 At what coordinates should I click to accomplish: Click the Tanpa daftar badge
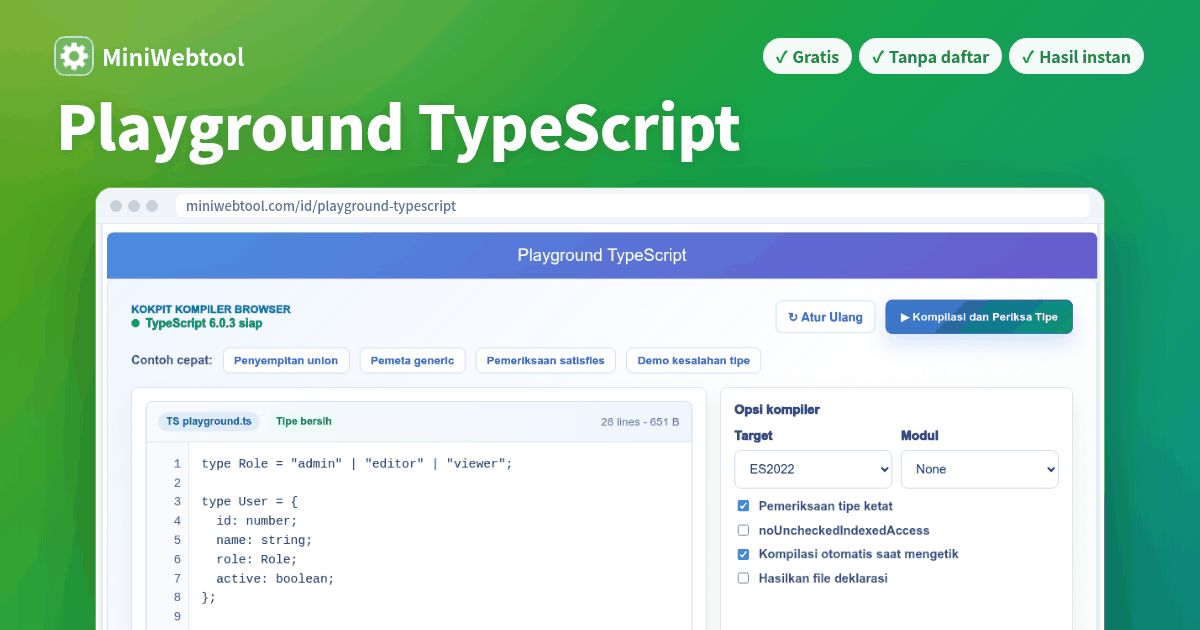(931, 57)
